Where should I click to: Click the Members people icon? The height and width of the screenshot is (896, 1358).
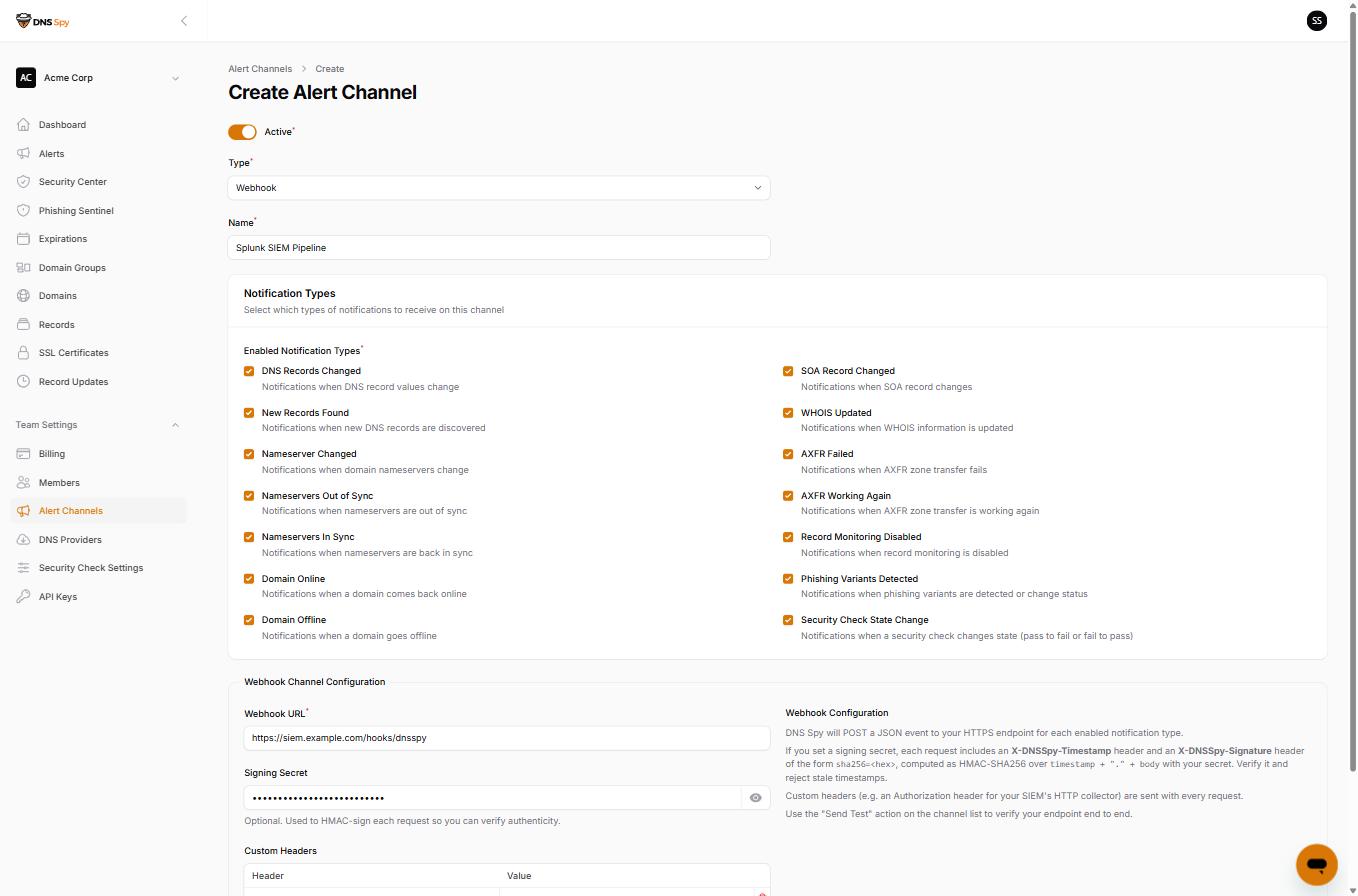click(24, 483)
